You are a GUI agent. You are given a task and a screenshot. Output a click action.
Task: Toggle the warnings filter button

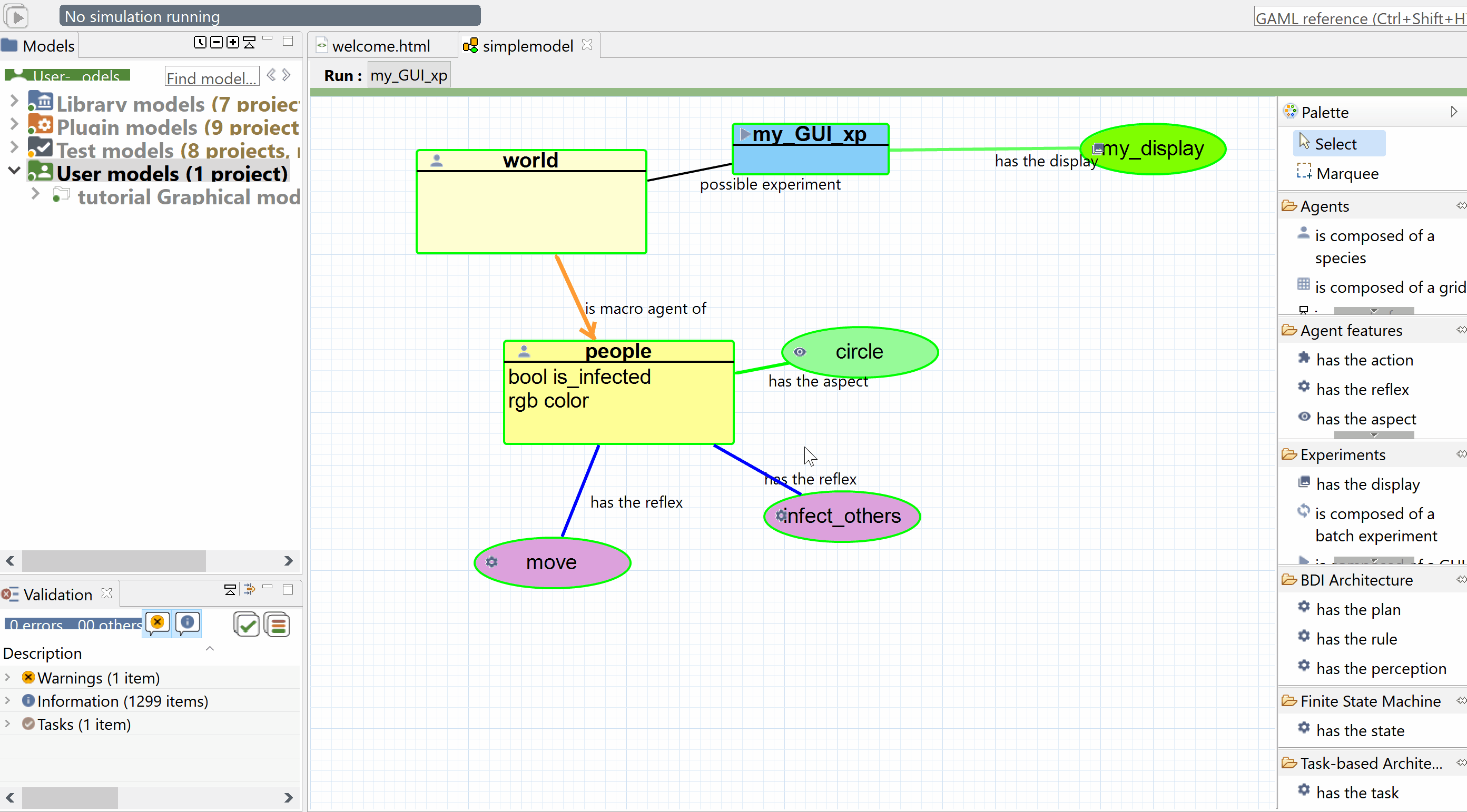pos(156,624)
